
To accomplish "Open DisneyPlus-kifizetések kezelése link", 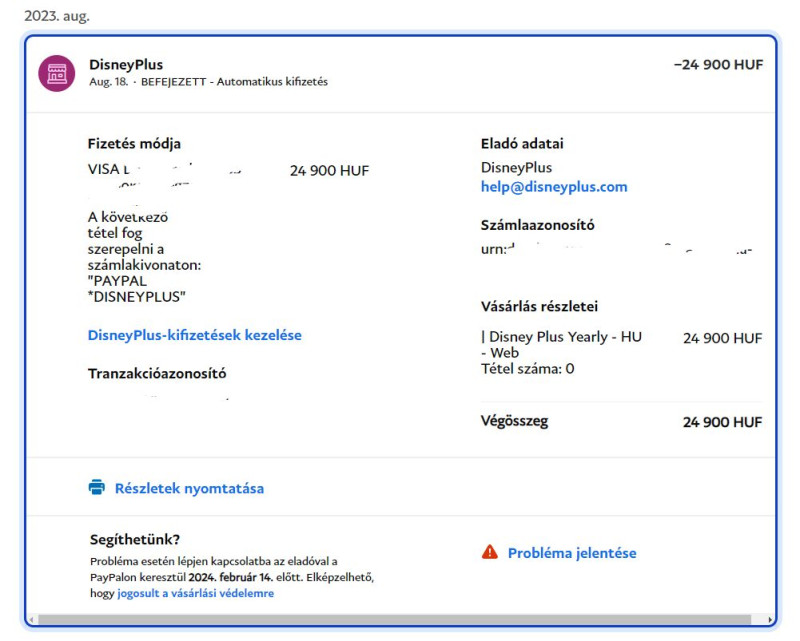I will pos(194,335).
